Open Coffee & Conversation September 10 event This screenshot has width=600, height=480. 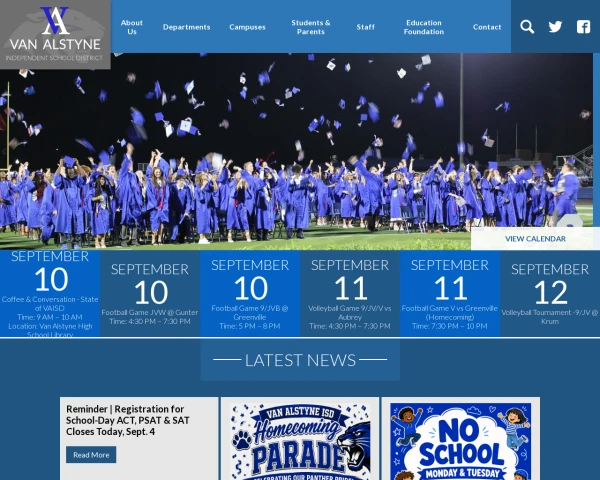(50, 294)
